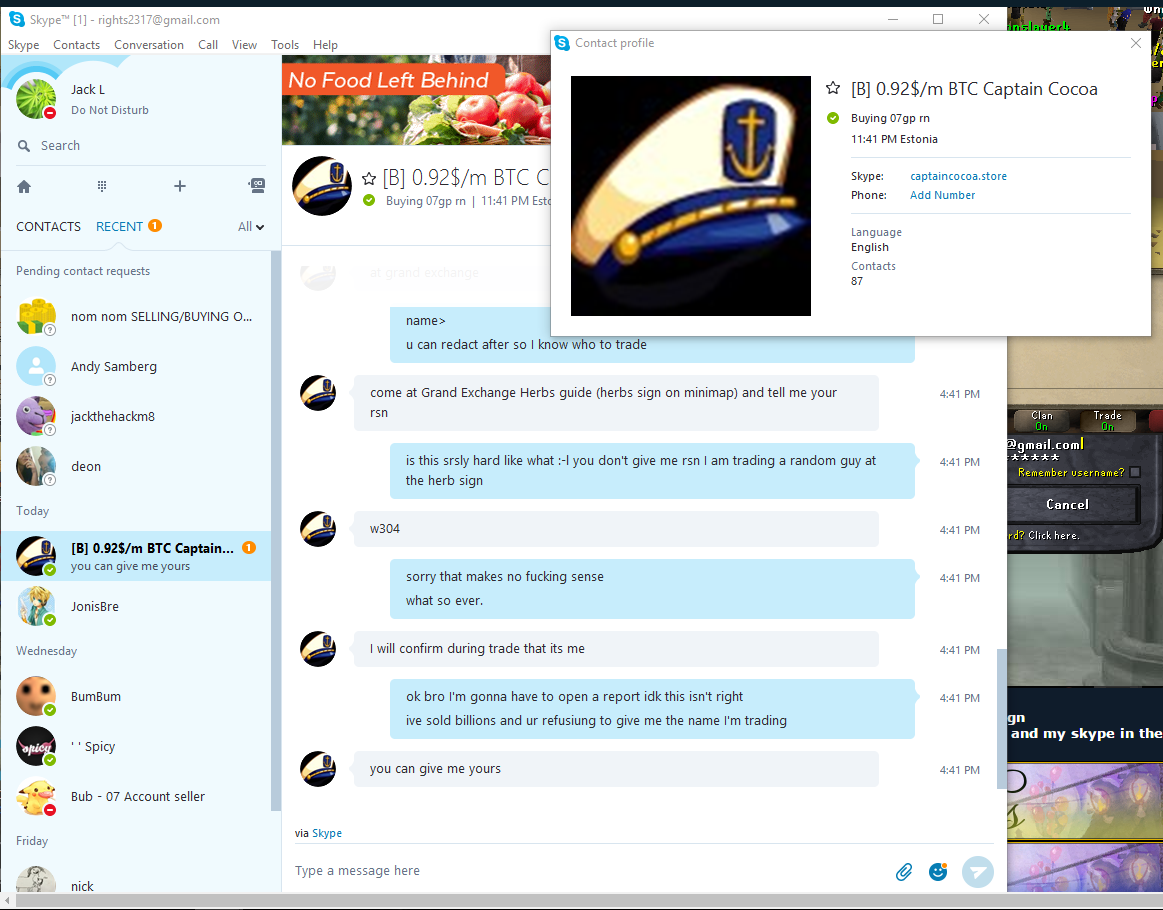Click the 'Buying 07gp rn' mood text in profile
This screenshot has width=1163, height=910.
coord(890,119)
